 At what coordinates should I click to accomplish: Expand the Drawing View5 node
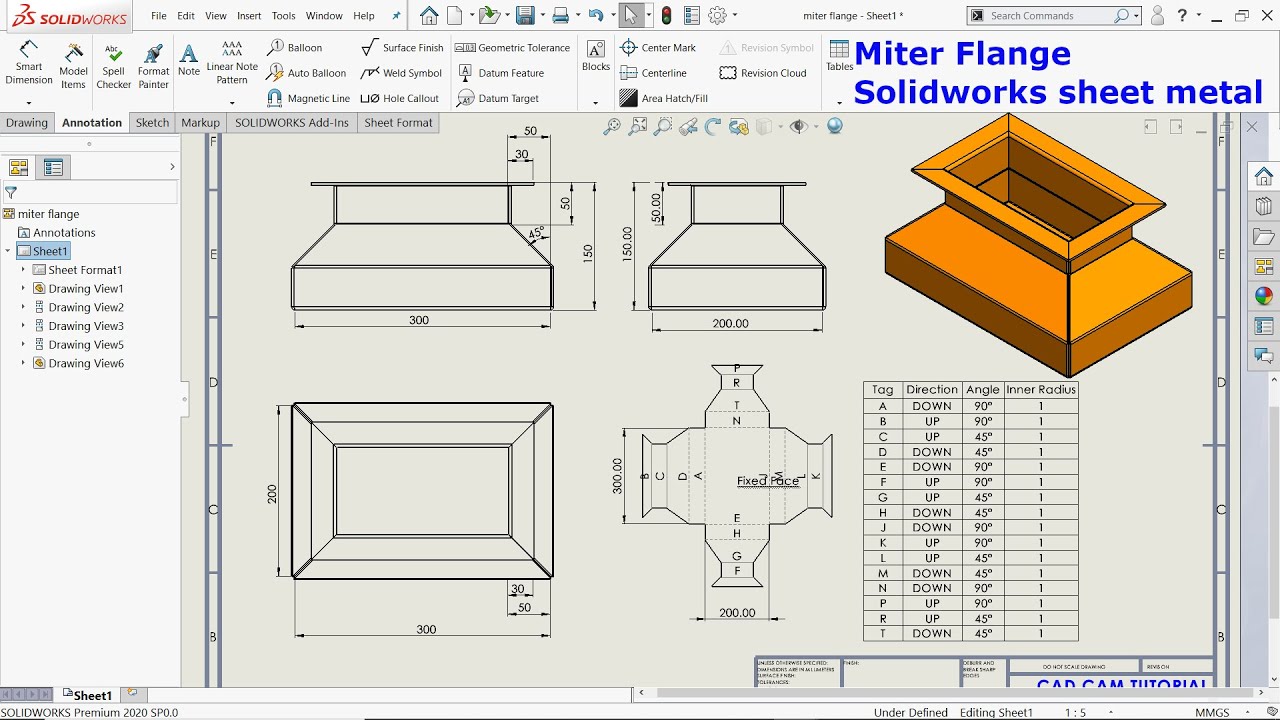click(x=23, y=345)
